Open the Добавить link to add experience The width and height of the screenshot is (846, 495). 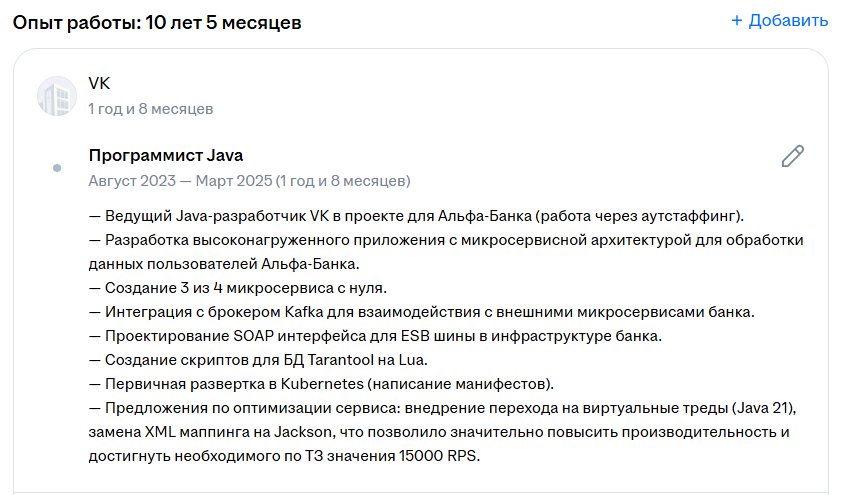780,21
